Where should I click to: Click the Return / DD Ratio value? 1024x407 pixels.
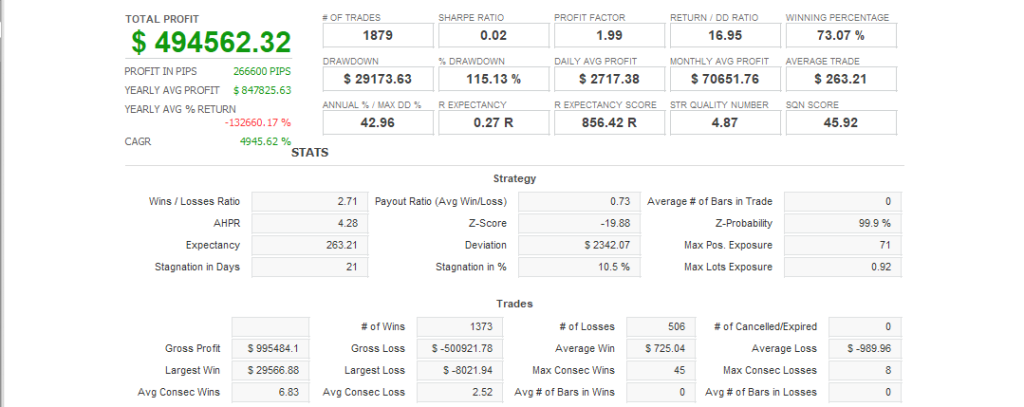click(725, 36)
